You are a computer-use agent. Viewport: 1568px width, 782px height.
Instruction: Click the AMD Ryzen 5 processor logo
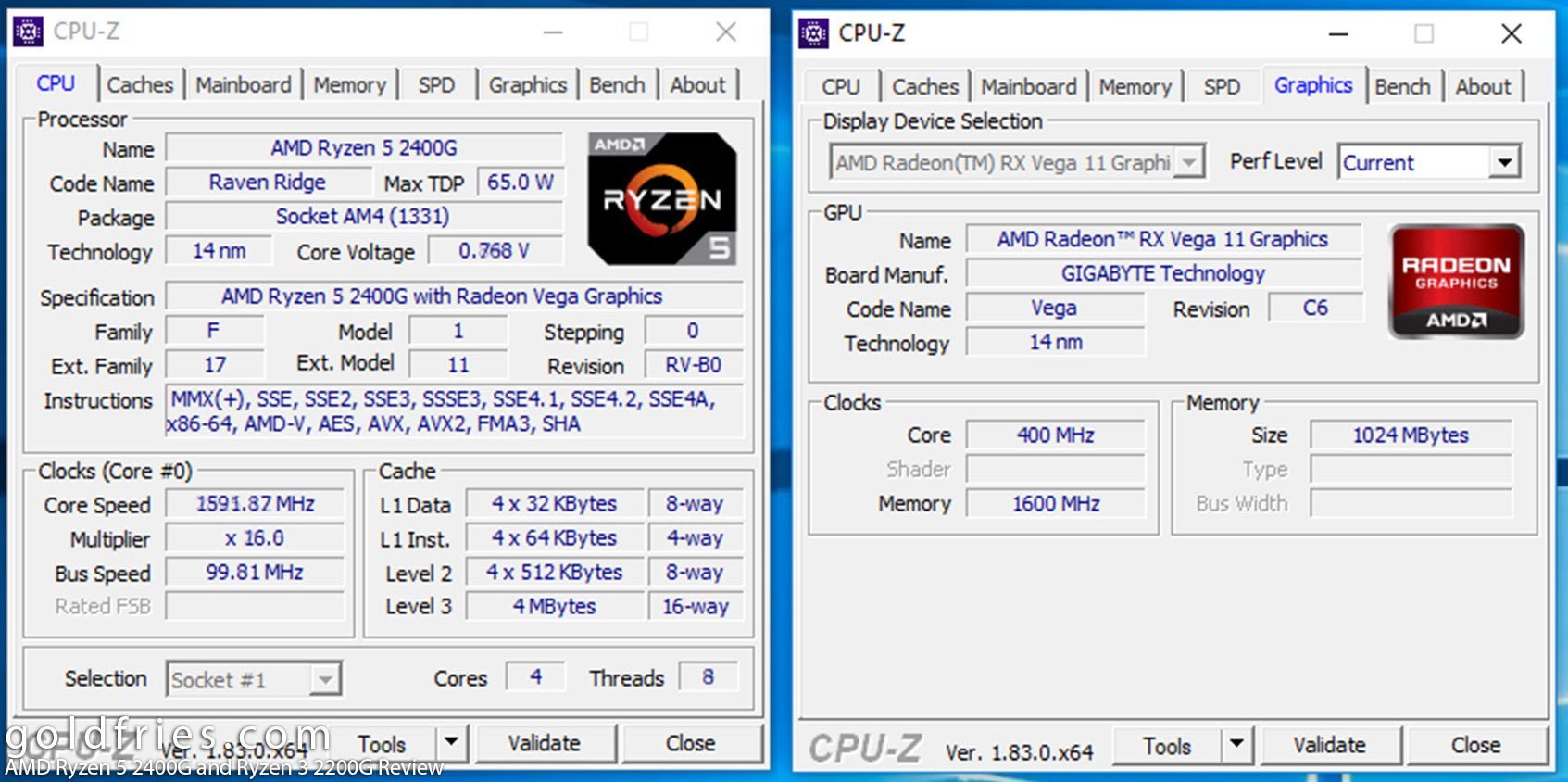(662, 199)
